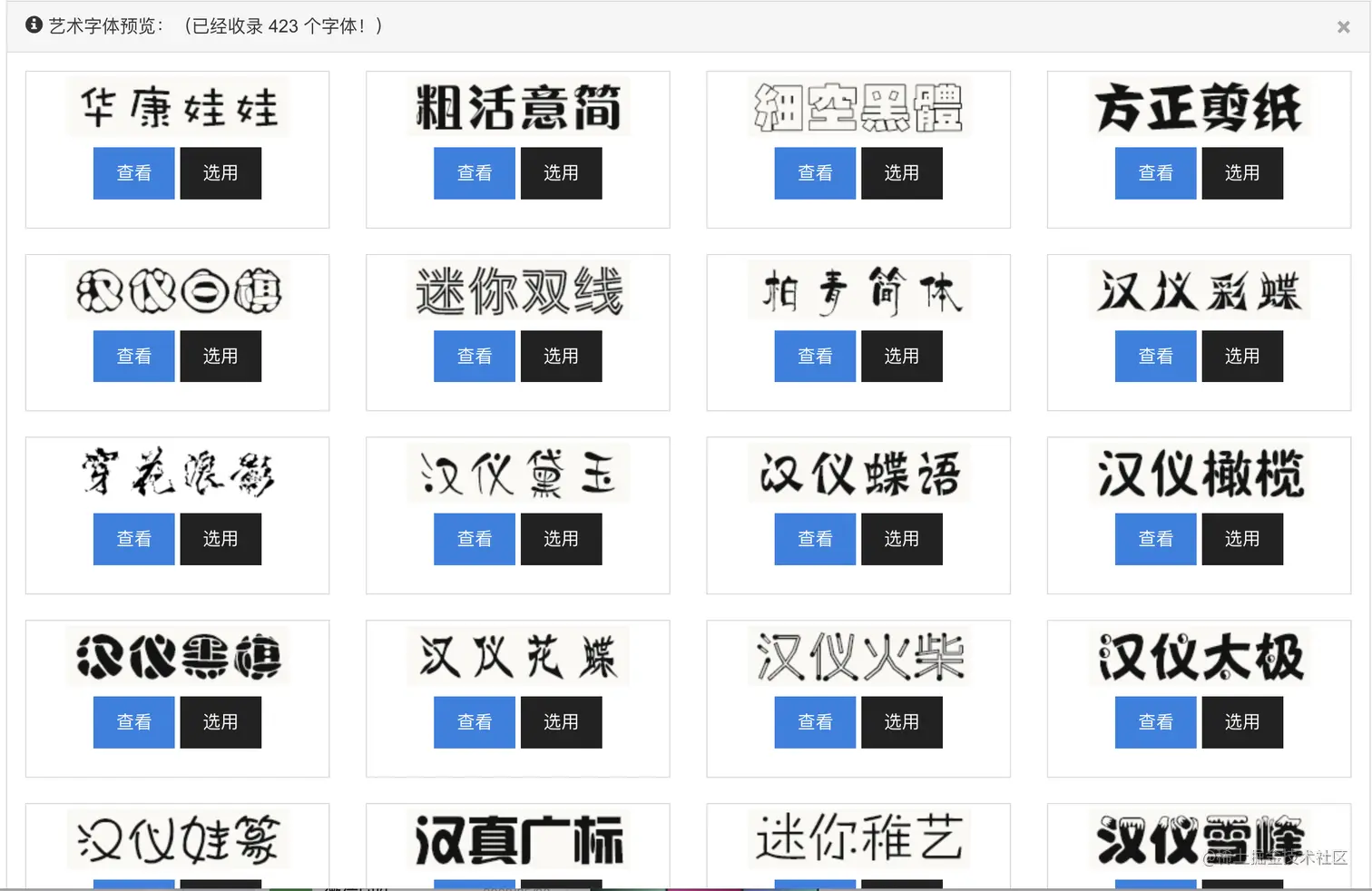
Task: Click the 細空黑體 hollow font thumbnail
Action: (x=859, y=107)
